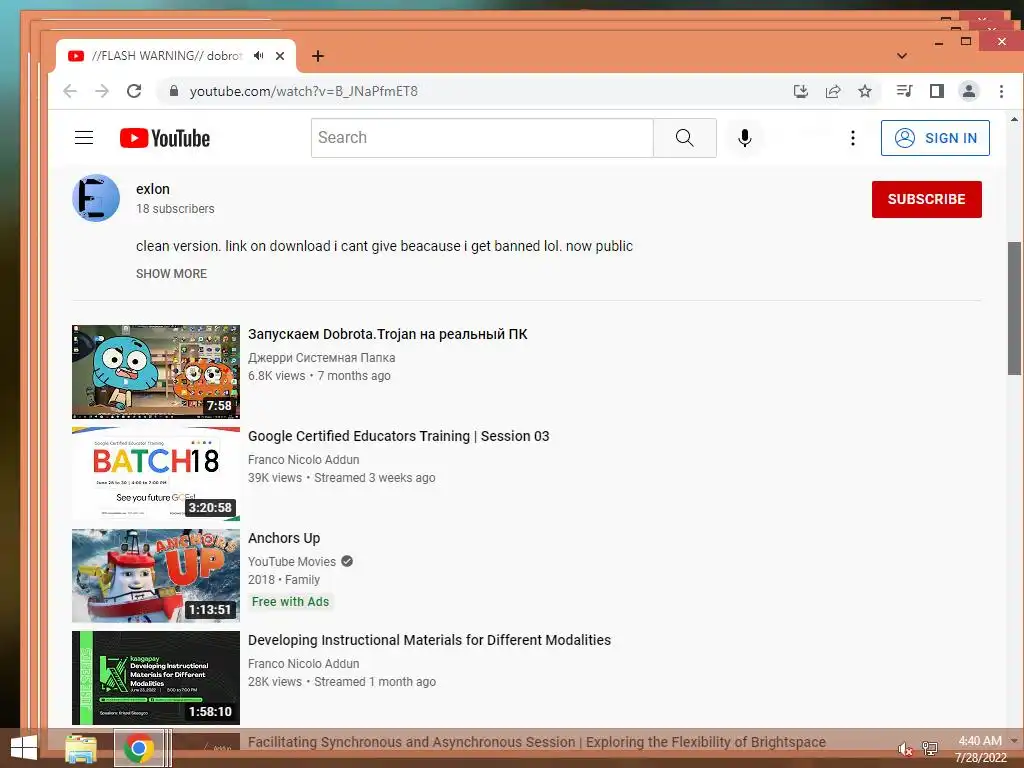Open the taskbar clock showing 4:40 AM
Image resolution: width=1024 pixels, height=768 pixels.
coord(980,749)
